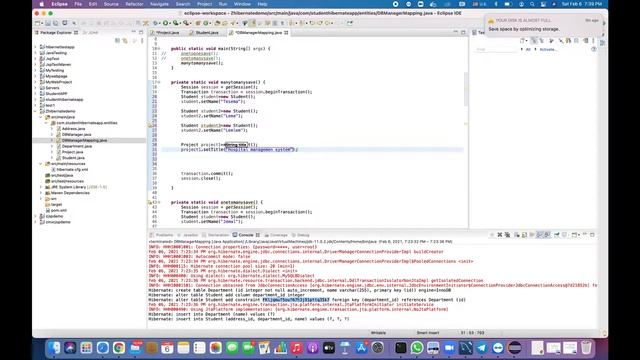Click the Apple menu icon

click(41, 4)
